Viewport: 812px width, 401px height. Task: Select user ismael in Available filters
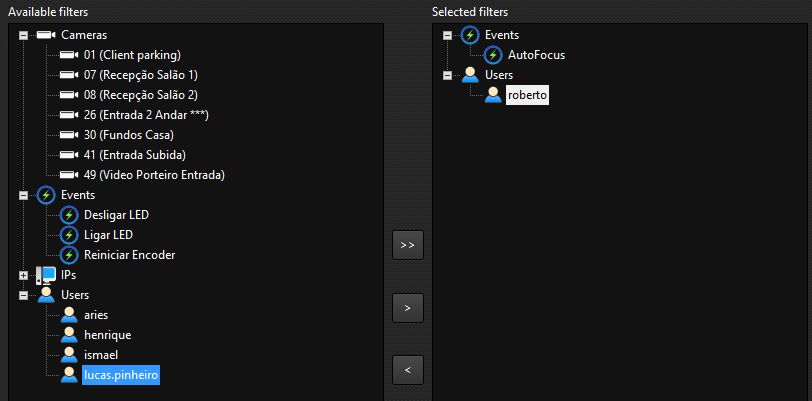[101, 355]
